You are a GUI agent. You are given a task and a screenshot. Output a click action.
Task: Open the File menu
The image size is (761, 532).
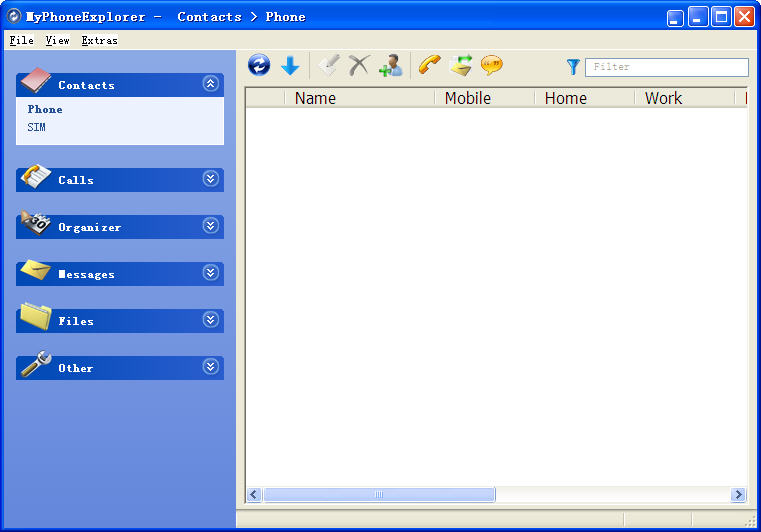[x=21, y=41]
